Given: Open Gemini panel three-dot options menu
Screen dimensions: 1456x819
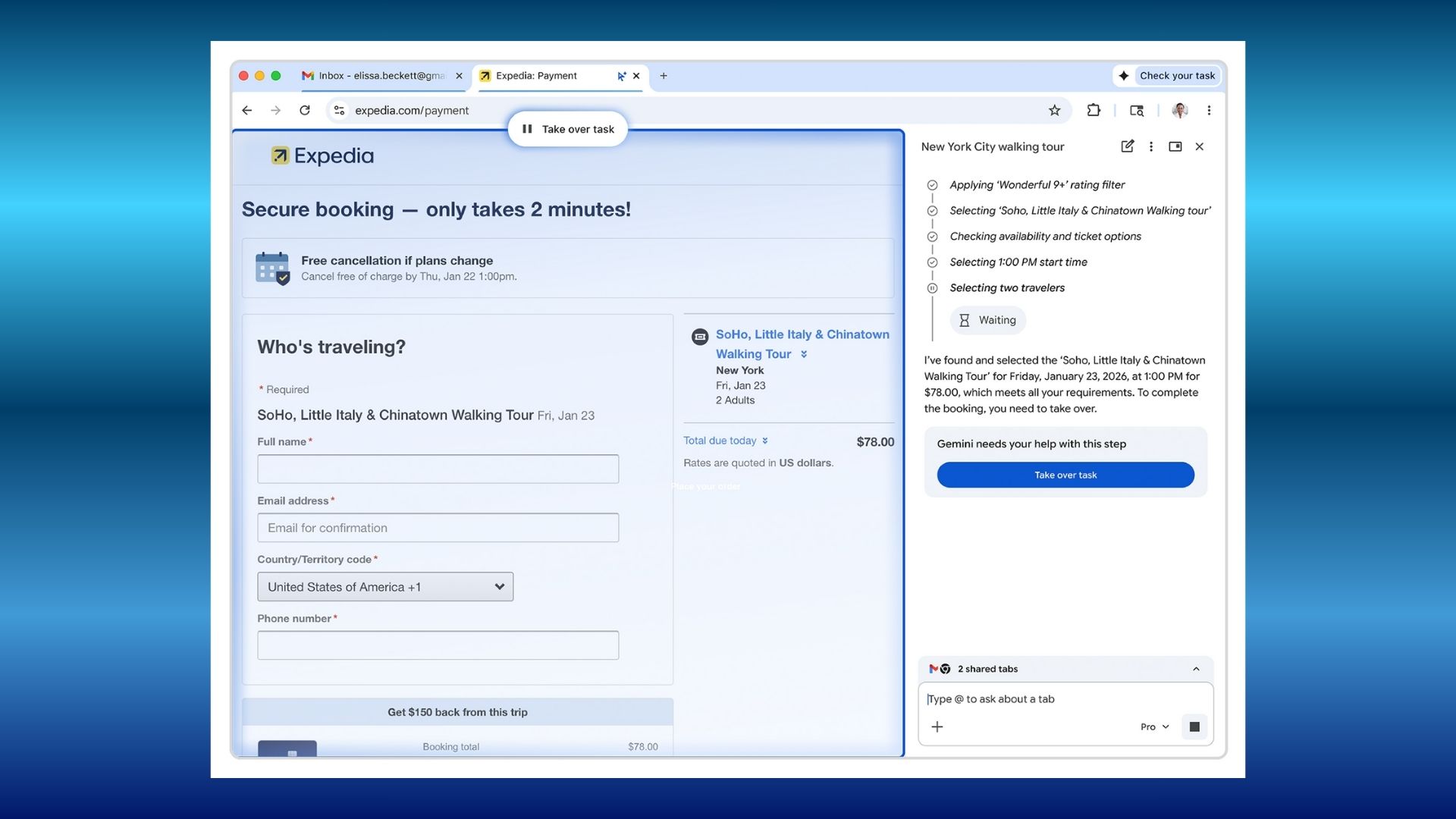Looking at the screenshot, I should click(1151, 146).
